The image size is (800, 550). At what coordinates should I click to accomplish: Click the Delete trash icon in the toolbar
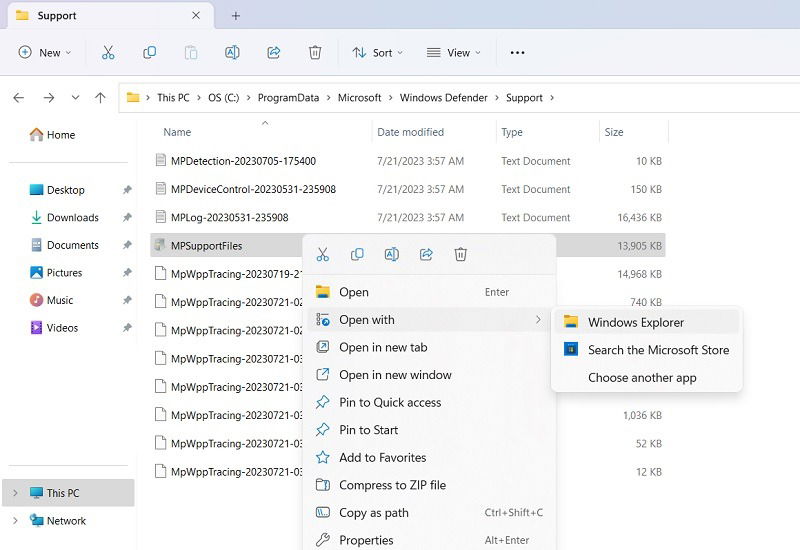(315, 53)
